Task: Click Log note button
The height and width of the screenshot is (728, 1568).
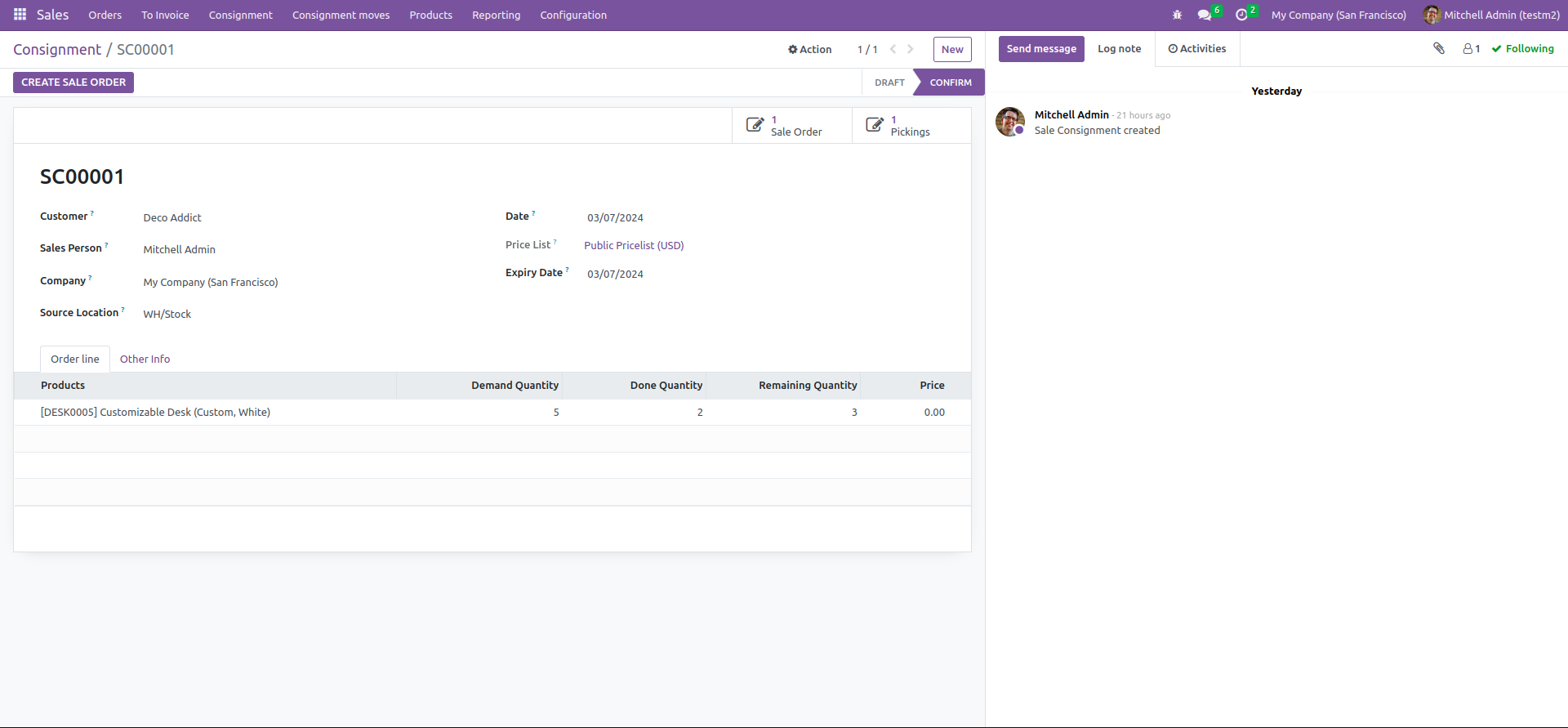Action: point(1120,49)
